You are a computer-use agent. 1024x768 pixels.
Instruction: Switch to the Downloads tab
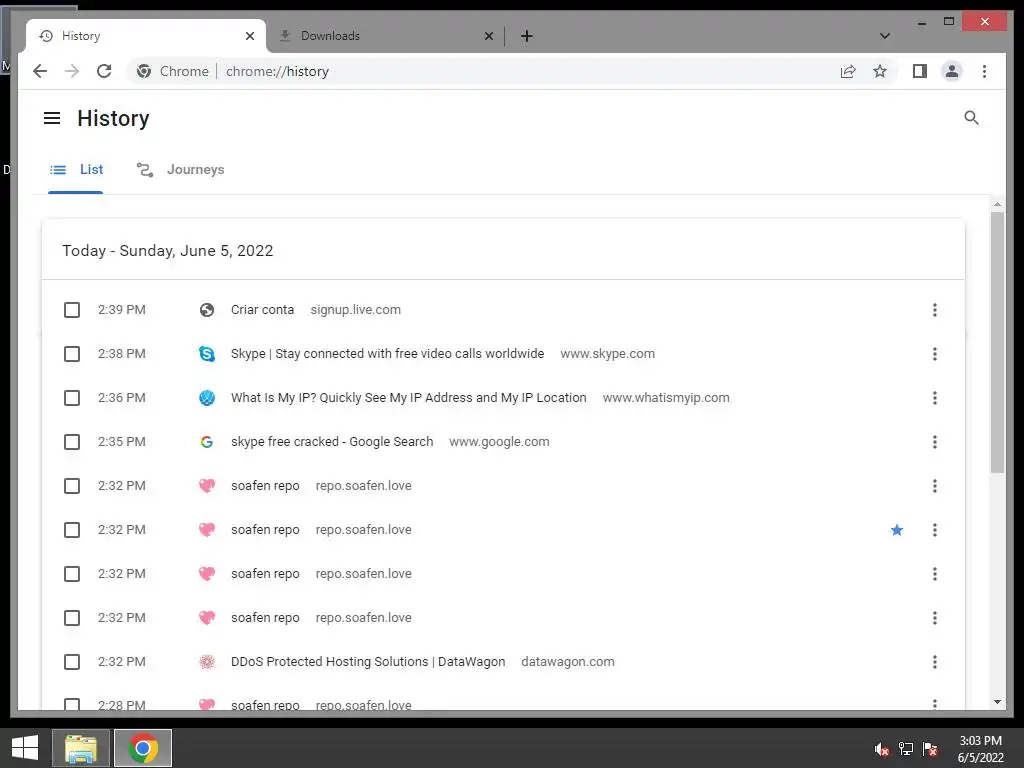[385, 36]
